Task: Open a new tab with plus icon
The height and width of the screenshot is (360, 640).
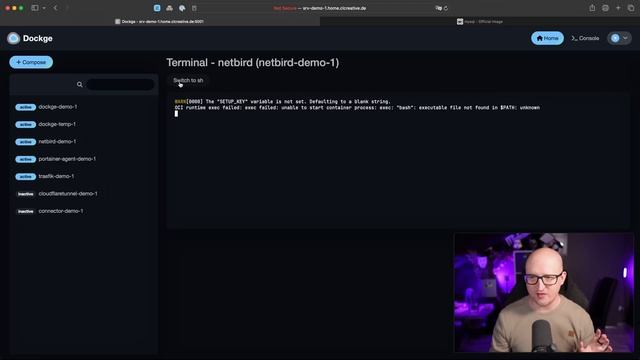Action: click(x=618, y=8)
